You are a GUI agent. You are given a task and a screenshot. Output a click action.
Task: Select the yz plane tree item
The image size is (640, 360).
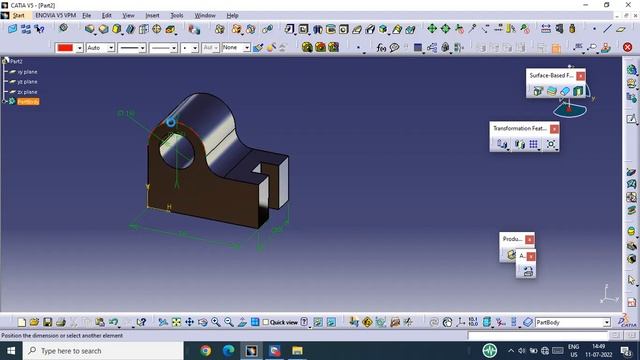point(27,82)
